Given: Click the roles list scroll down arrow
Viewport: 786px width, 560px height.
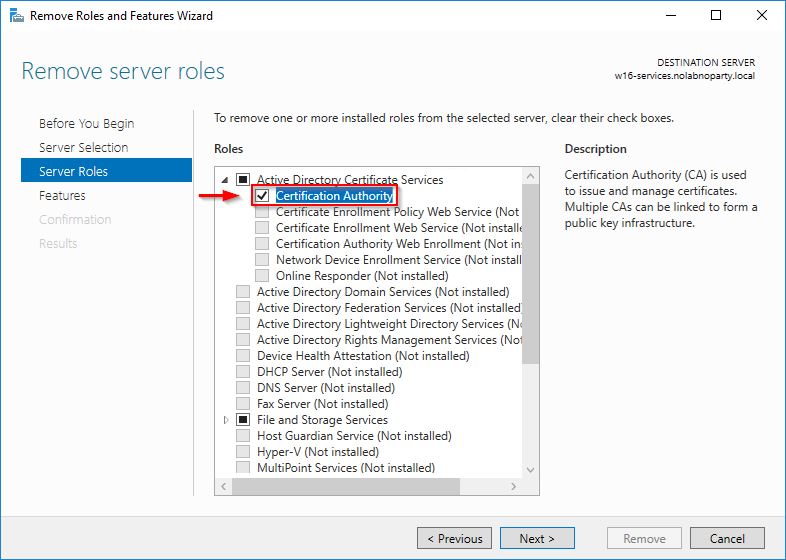Looking at the screenshot, I should click(x=530, y=470).
